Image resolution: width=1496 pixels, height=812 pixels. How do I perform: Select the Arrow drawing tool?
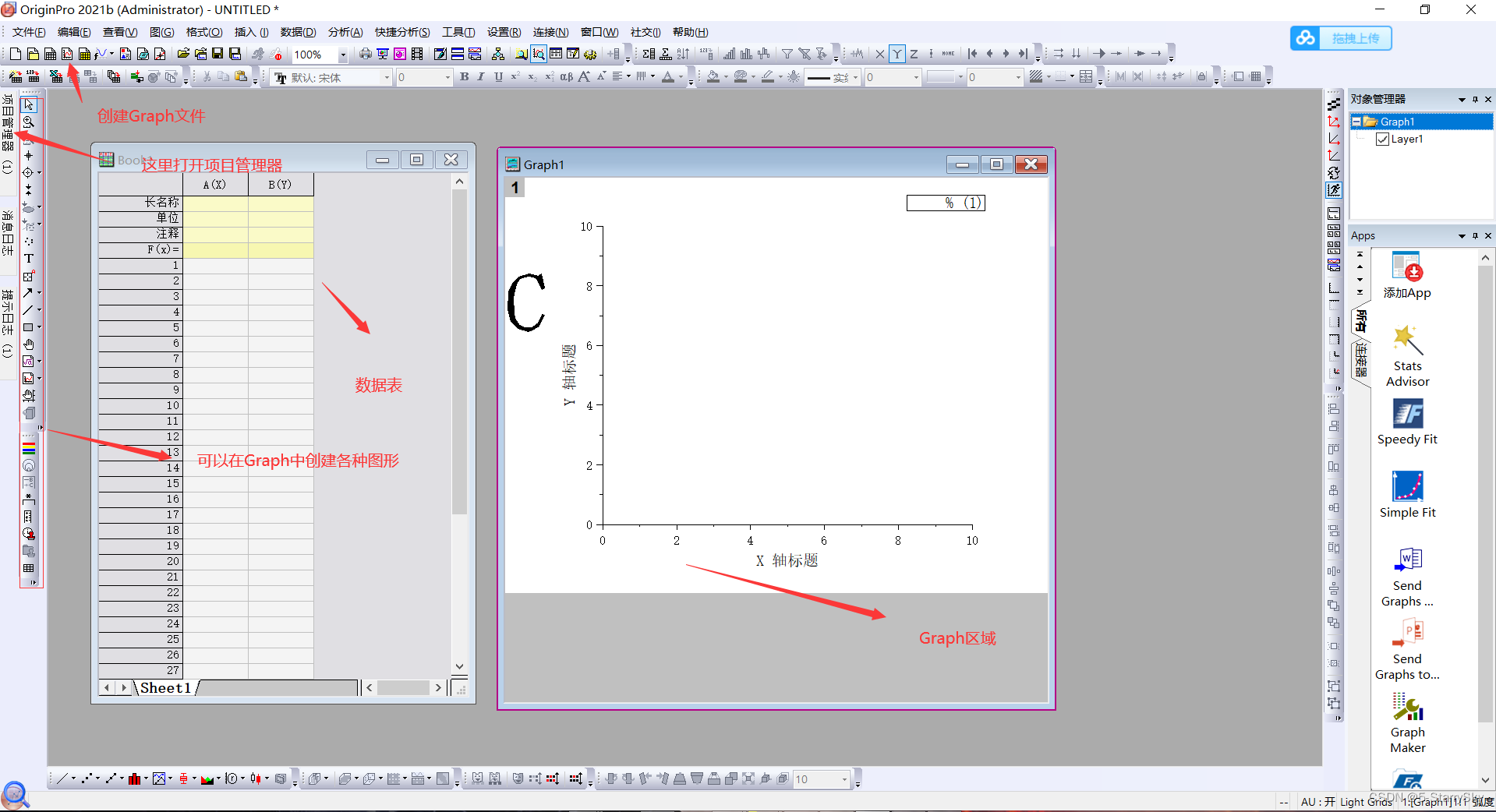(28, 293)
